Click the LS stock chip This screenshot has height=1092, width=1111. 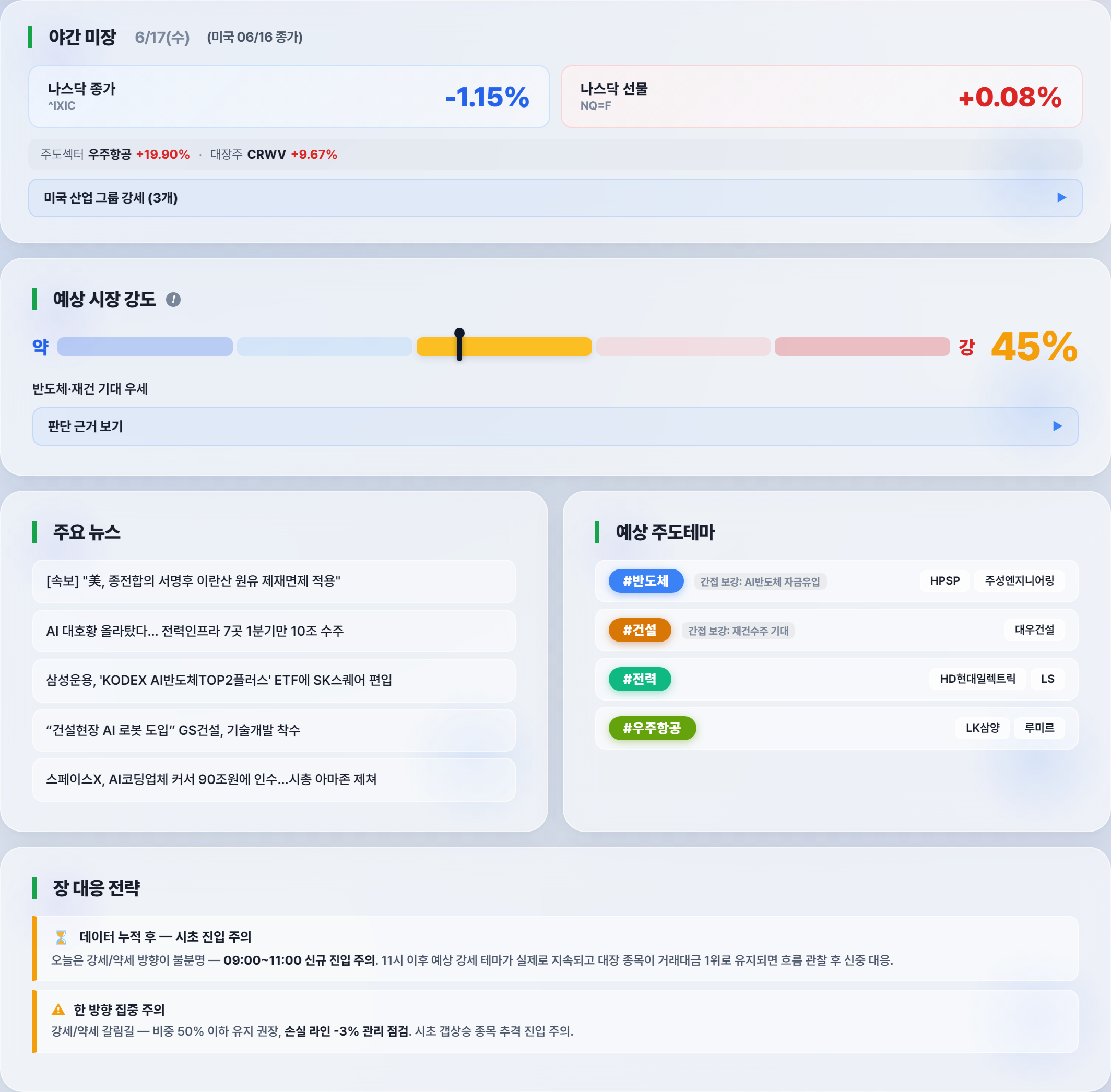coord(1047,679)
